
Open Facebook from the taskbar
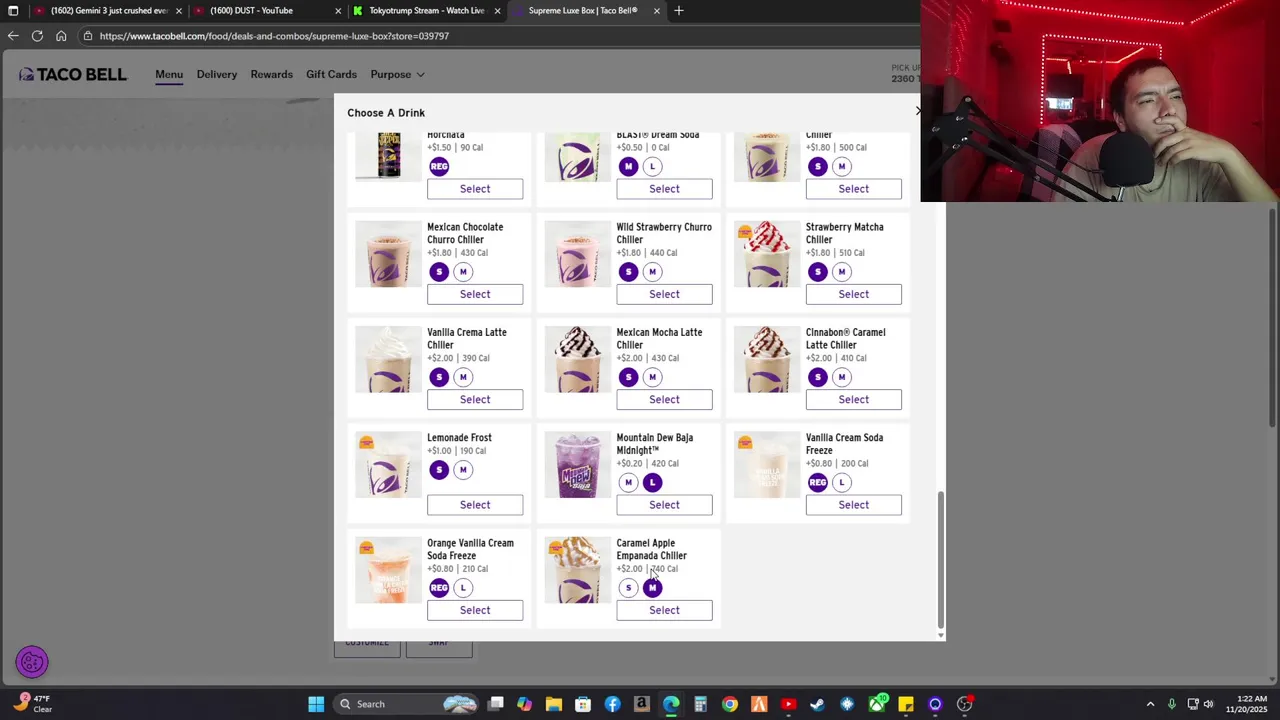[x=612, y=704]
